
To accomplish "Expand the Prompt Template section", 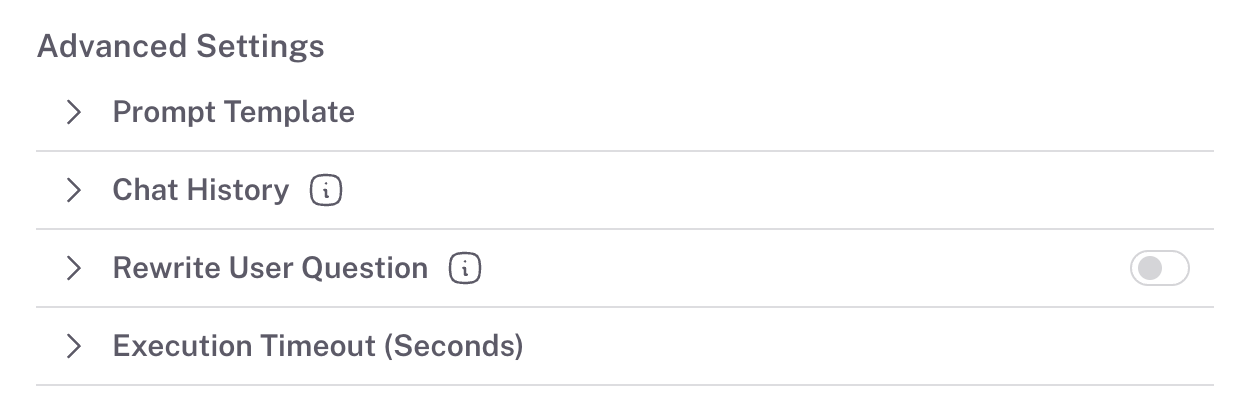I will click(x=73, y=112).
